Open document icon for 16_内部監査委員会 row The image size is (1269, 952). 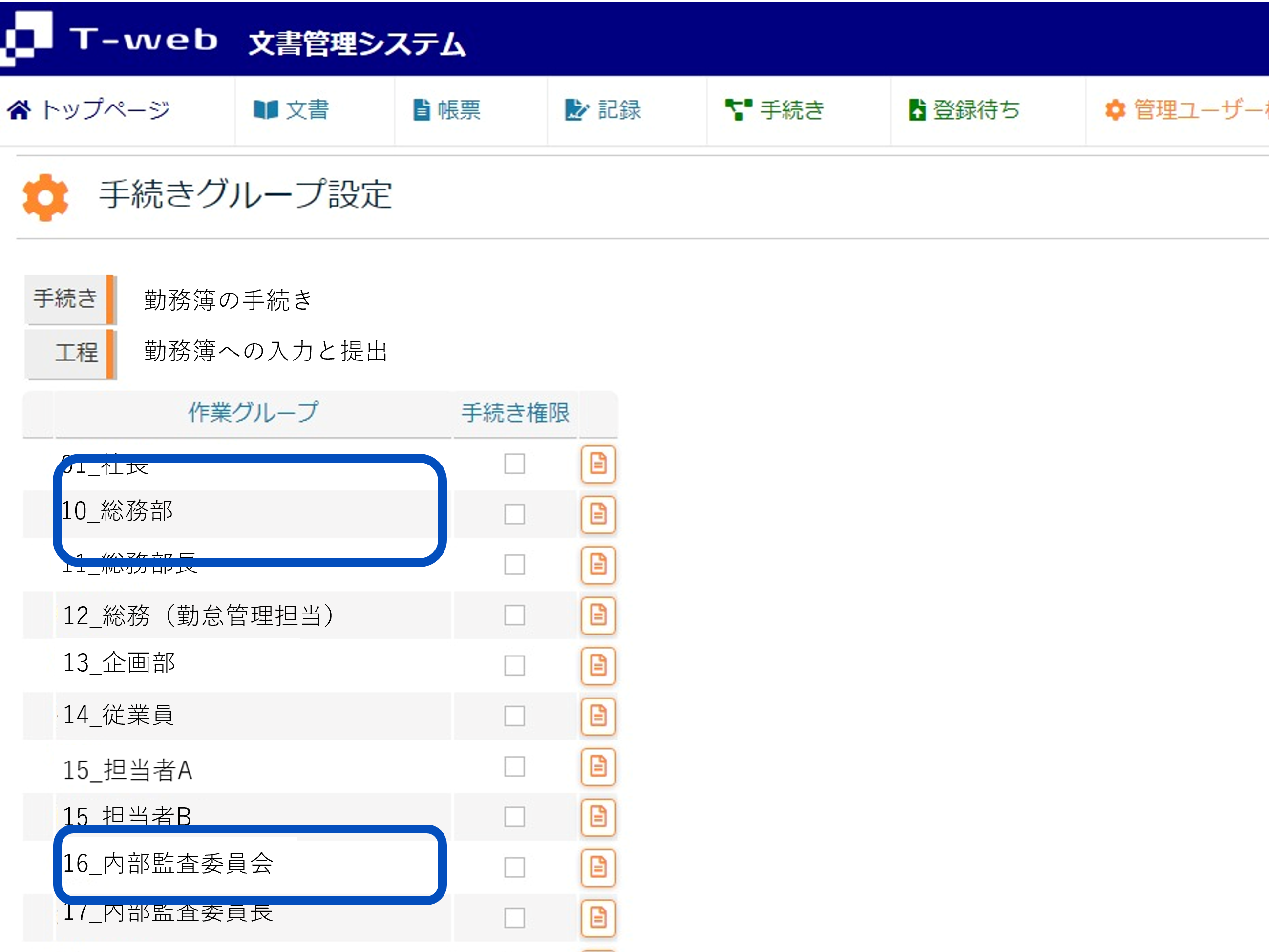click(x=598, y=867)
